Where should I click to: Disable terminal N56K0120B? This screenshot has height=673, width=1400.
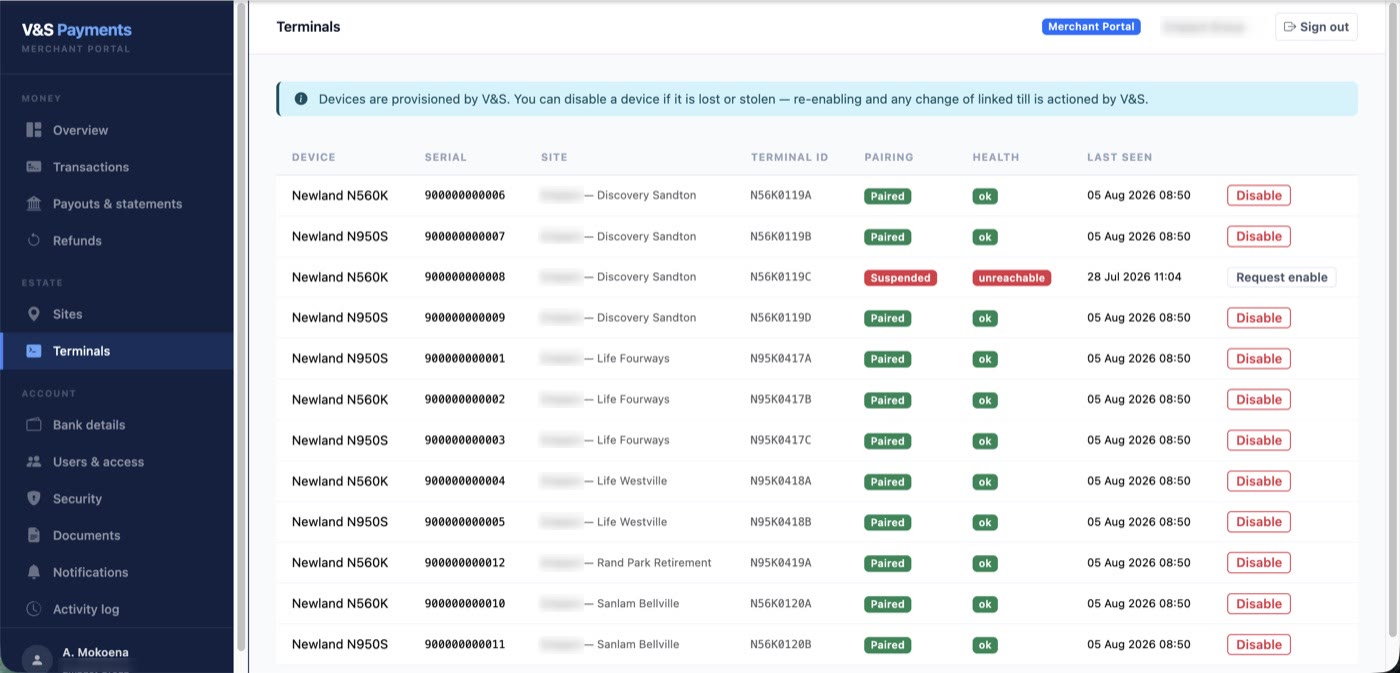[x=1258, y=645]
